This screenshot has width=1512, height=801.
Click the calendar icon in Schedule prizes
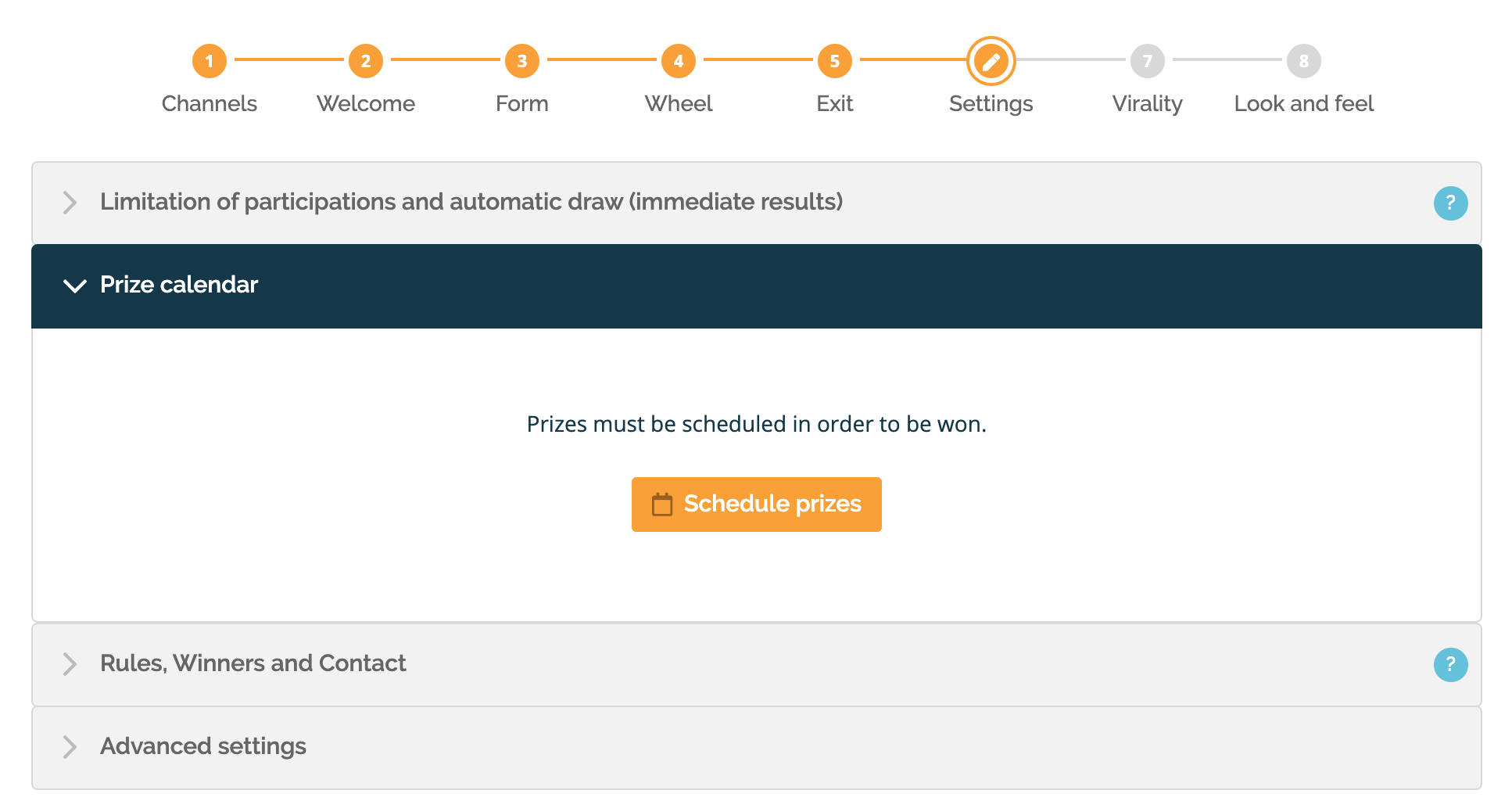click(662, 505)
